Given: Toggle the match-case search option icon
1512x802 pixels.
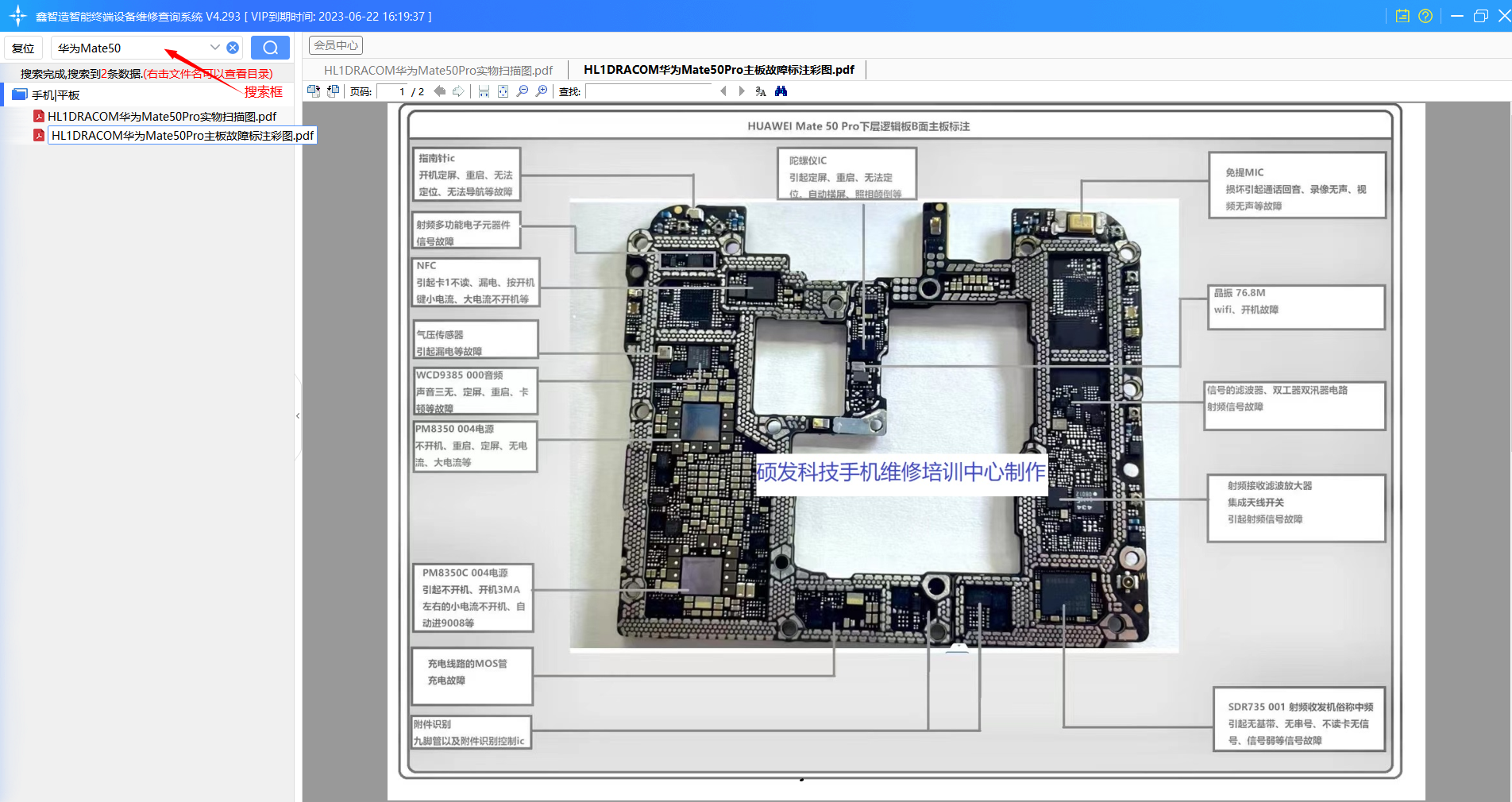Looking at the screenshot, I should tap(761, 91).
